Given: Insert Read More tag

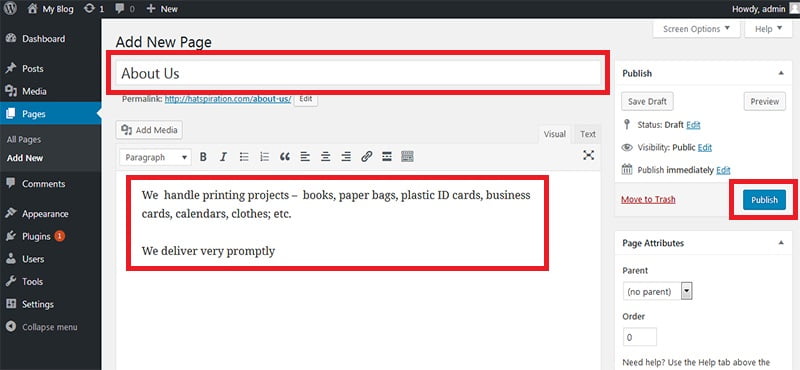Looking at the screenshot, I should [x=387, y=157].
